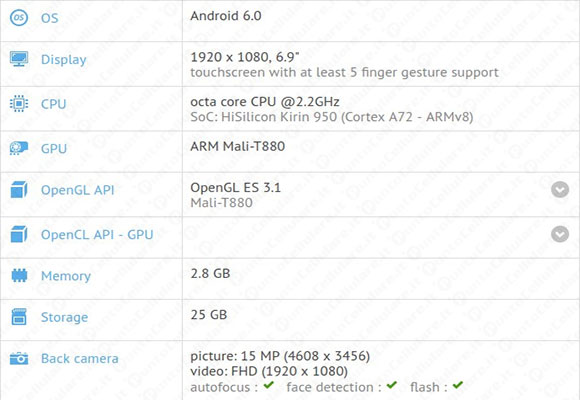The image size is (580, 400).
Task: Click the Display monitor icon
Action: pos(19,59)
